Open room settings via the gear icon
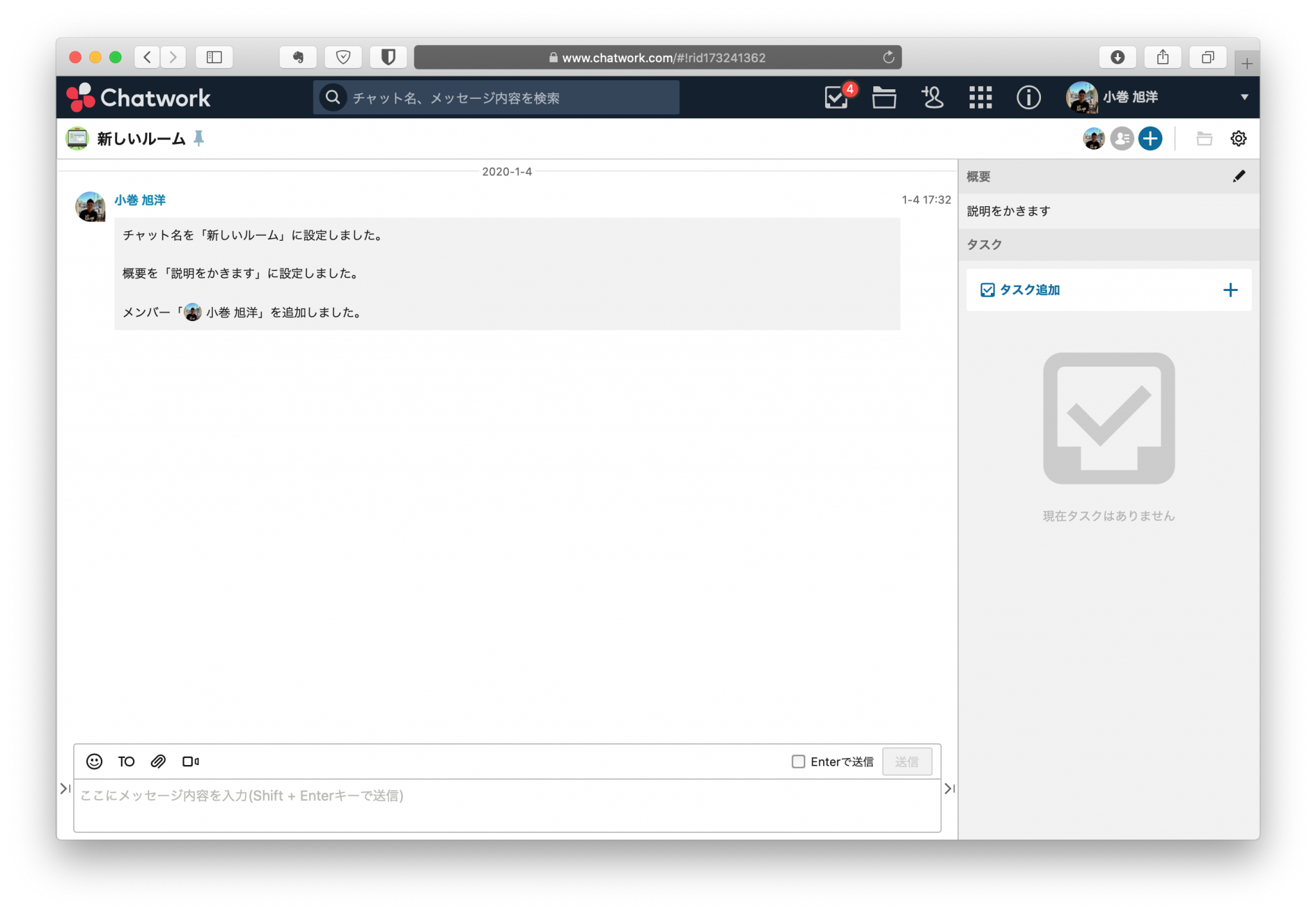The width and height of the screenshot is (1316, 914). pos(1238,138)
